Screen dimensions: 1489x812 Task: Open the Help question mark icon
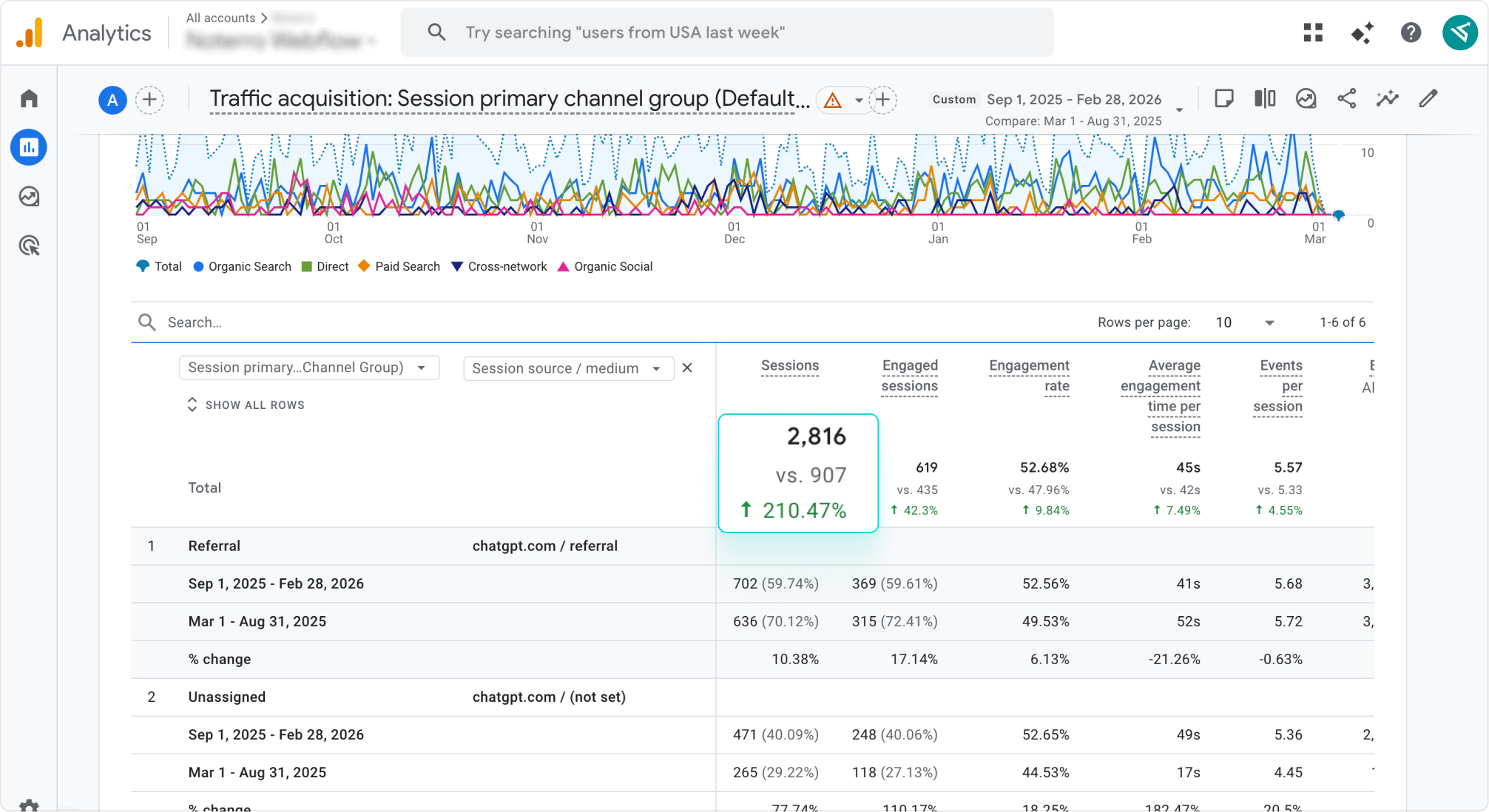pyautogui.click(x=1411, y=33)
